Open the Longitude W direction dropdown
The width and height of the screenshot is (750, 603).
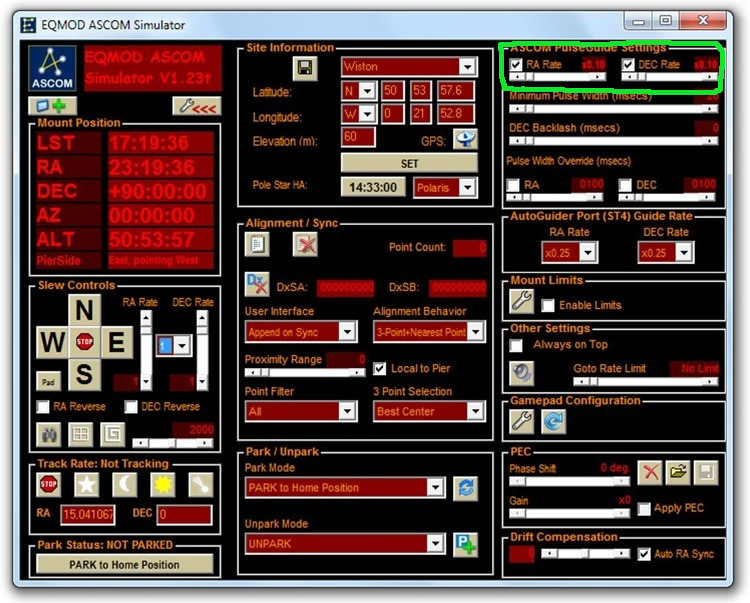367,114
